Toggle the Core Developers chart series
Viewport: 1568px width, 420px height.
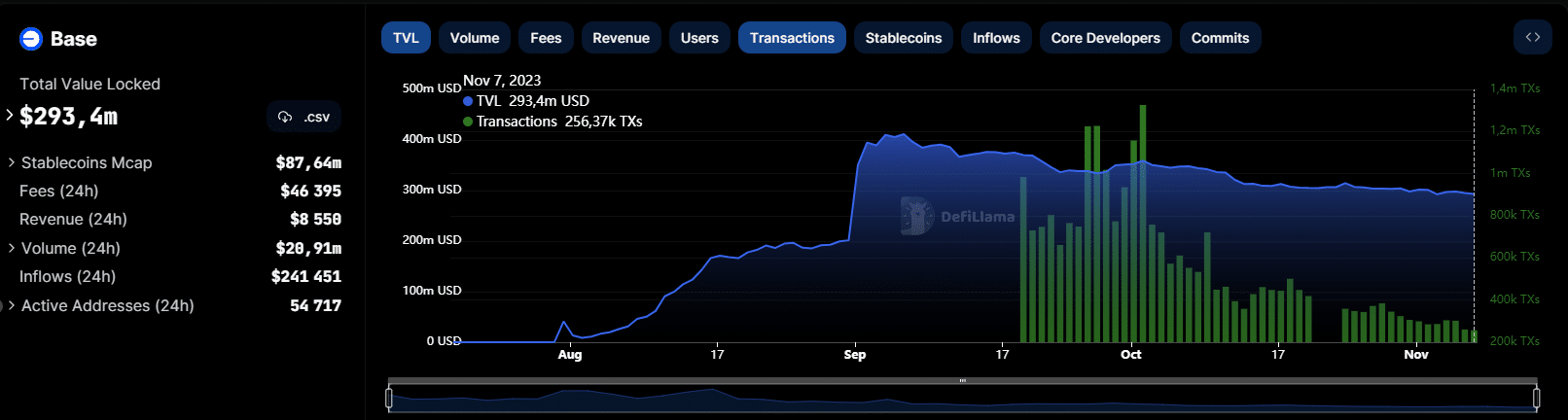tap(1105, 38)
